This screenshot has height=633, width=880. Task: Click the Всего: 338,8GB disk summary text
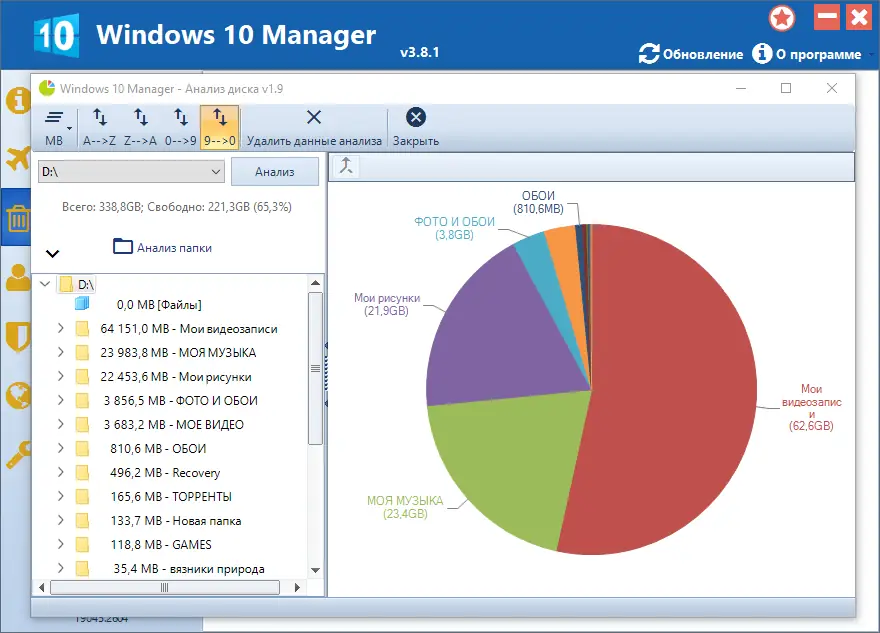tap(177, 207)
